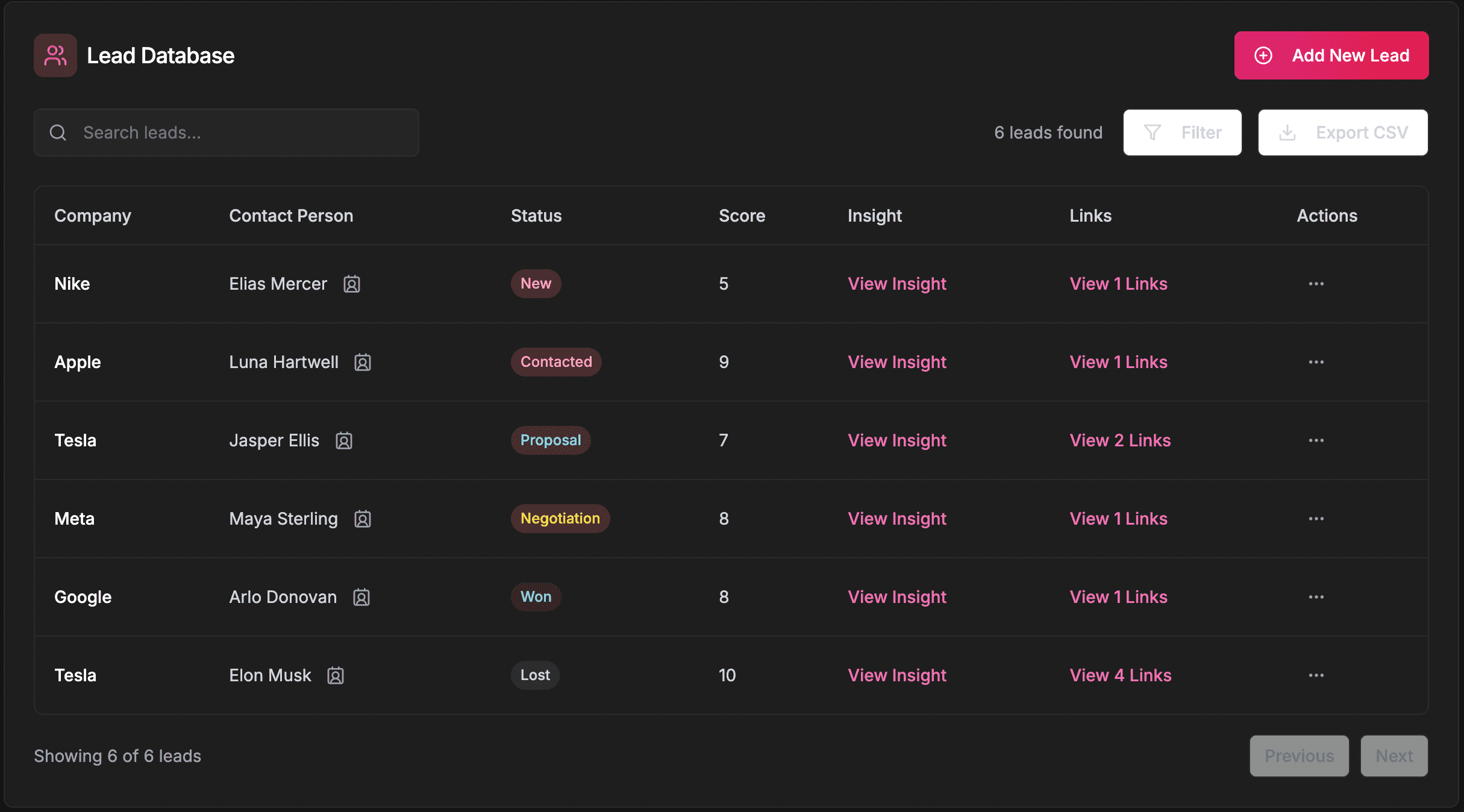Viewport: 1464px width, 812px height.
Task: Click the Score column header
Action: click(x=742, y=216)
